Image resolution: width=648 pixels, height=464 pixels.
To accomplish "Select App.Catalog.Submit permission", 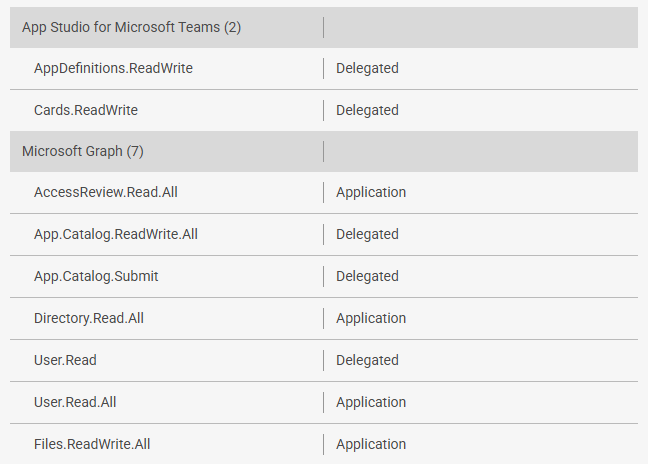I will 96,276.
